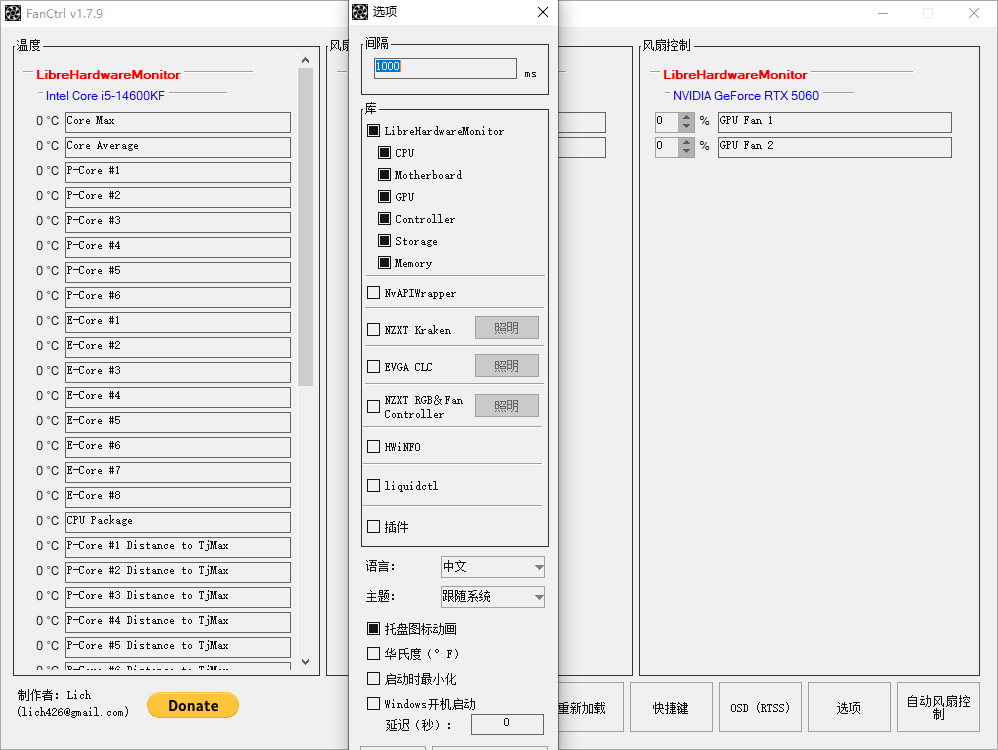
Task: Click the temperature list scroll-up arrow
Action: [x=305, y=61]
